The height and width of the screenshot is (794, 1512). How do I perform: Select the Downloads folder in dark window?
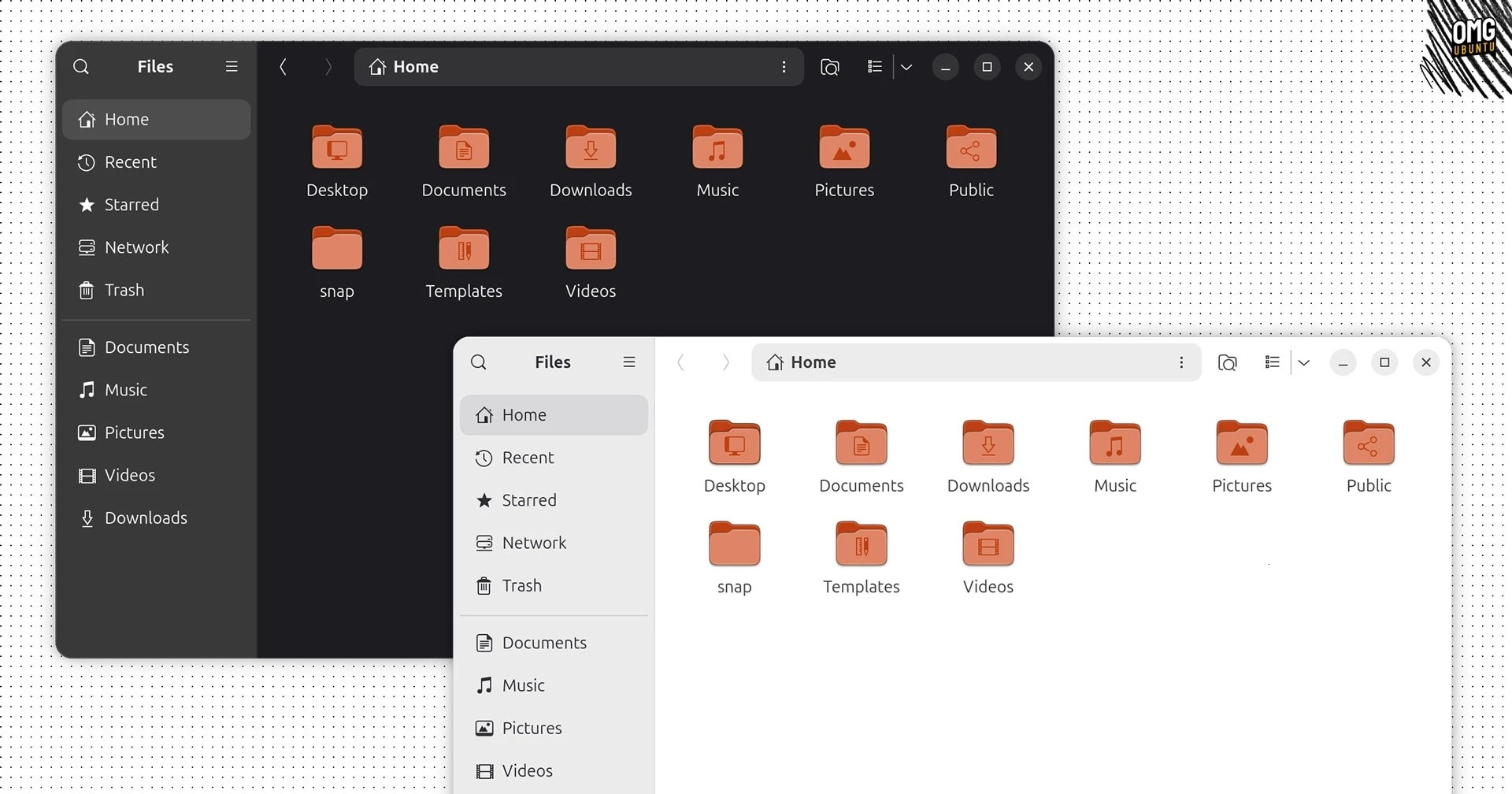click(591, 162)
